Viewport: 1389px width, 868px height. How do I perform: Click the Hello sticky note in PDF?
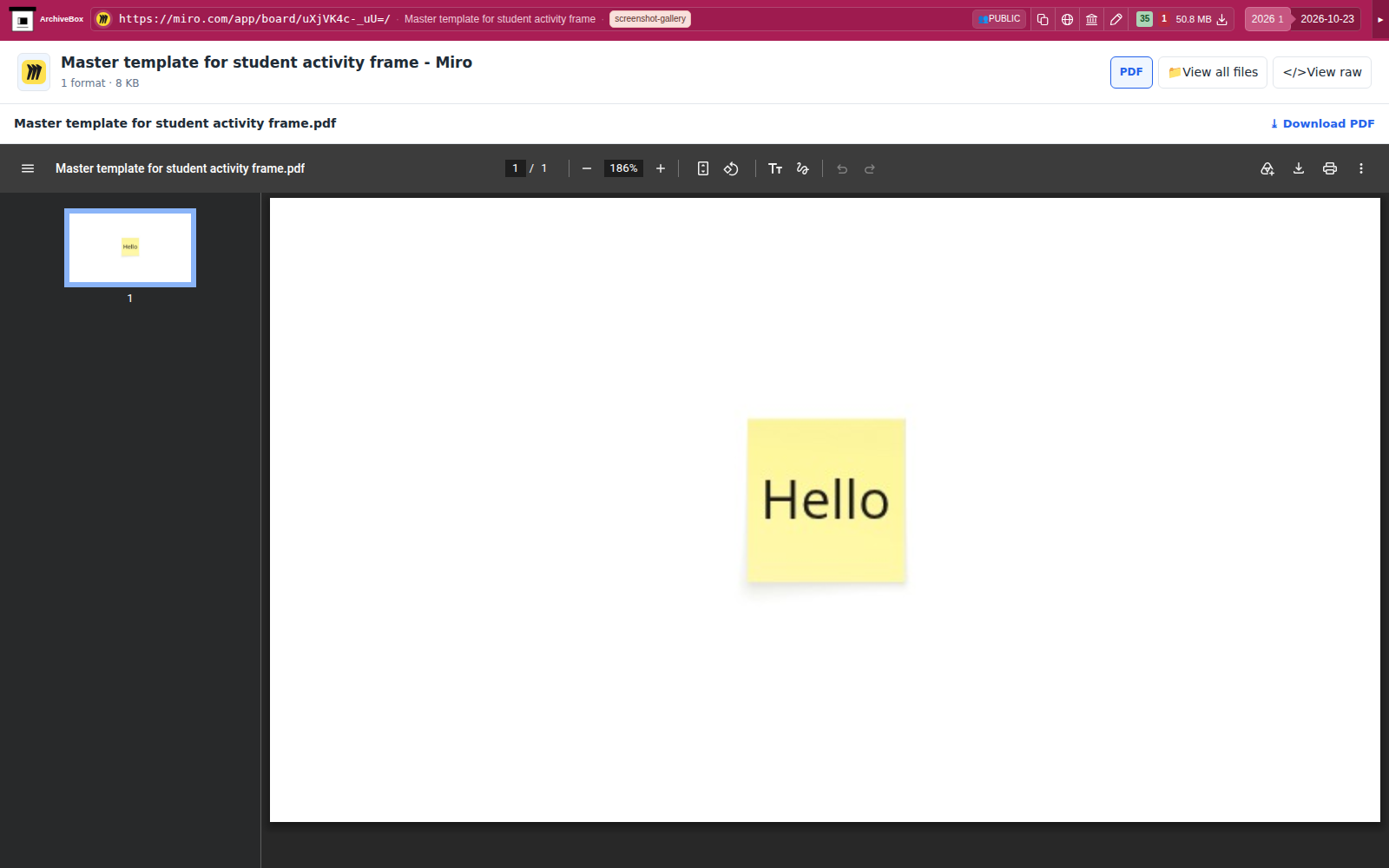point(826,500)
